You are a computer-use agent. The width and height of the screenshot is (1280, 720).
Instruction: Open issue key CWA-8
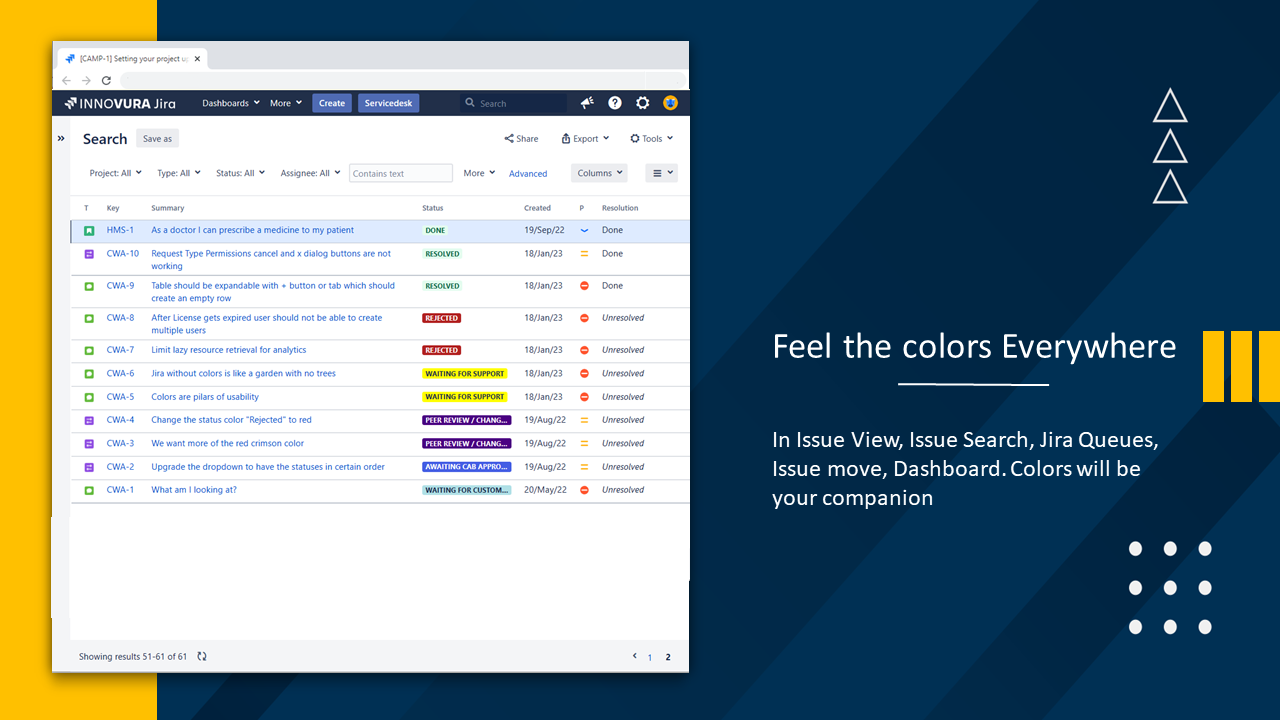(x=120, y=318)
